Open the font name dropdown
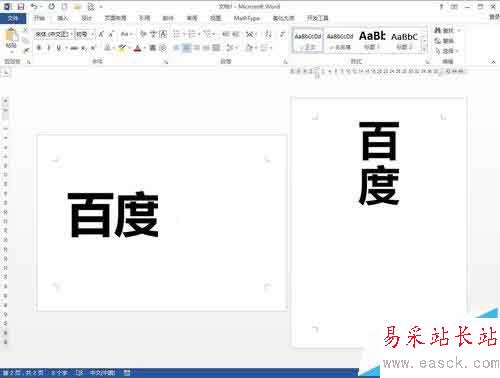The image size is (500, 378). point(71,34)
